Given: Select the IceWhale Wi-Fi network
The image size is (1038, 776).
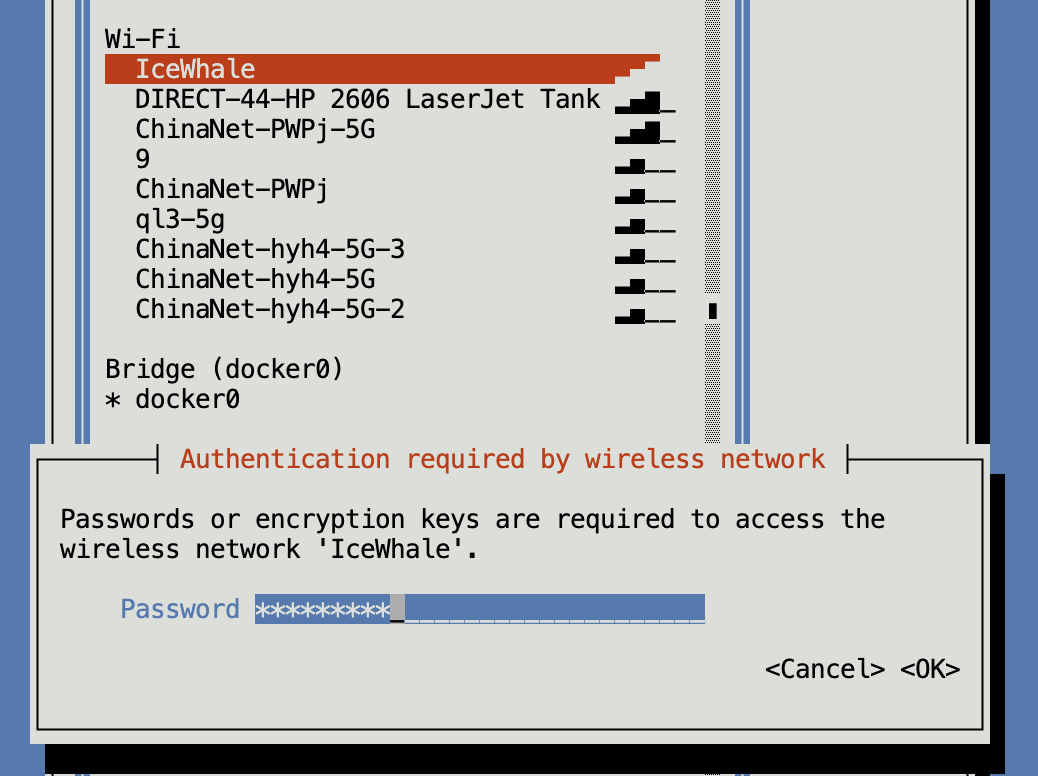Looking at the screenshot, I should pyautogui.click(x=195, y=69).
